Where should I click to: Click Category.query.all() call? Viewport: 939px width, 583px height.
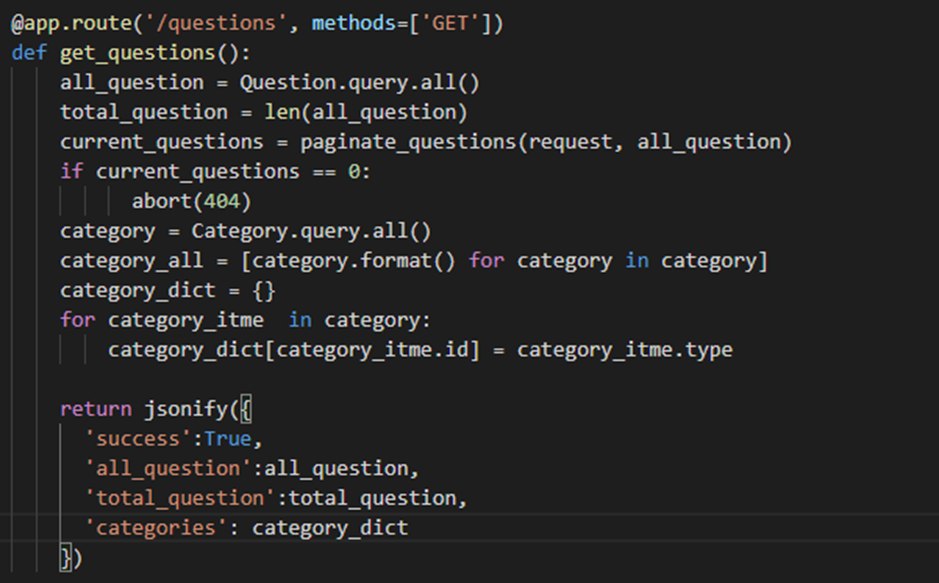311,231
